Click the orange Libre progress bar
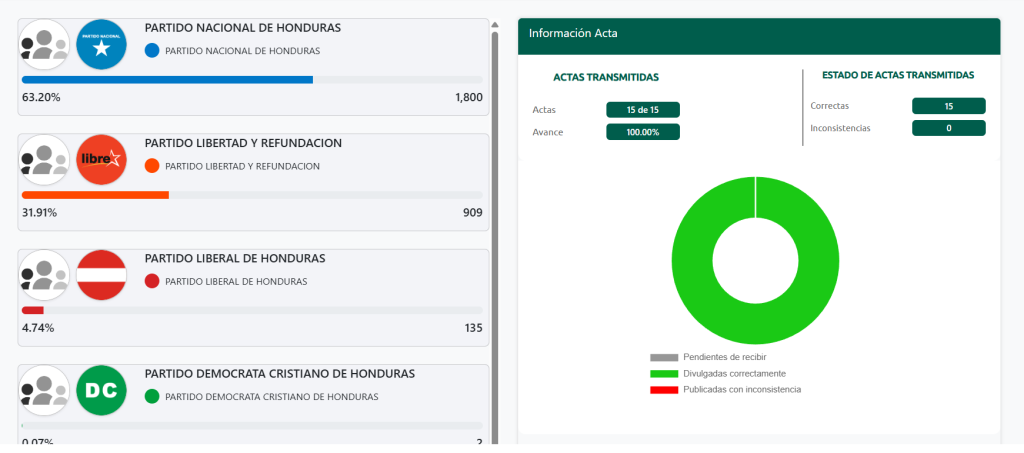Viewport: 1024px width, 453px height. click(x=95, y=195)
